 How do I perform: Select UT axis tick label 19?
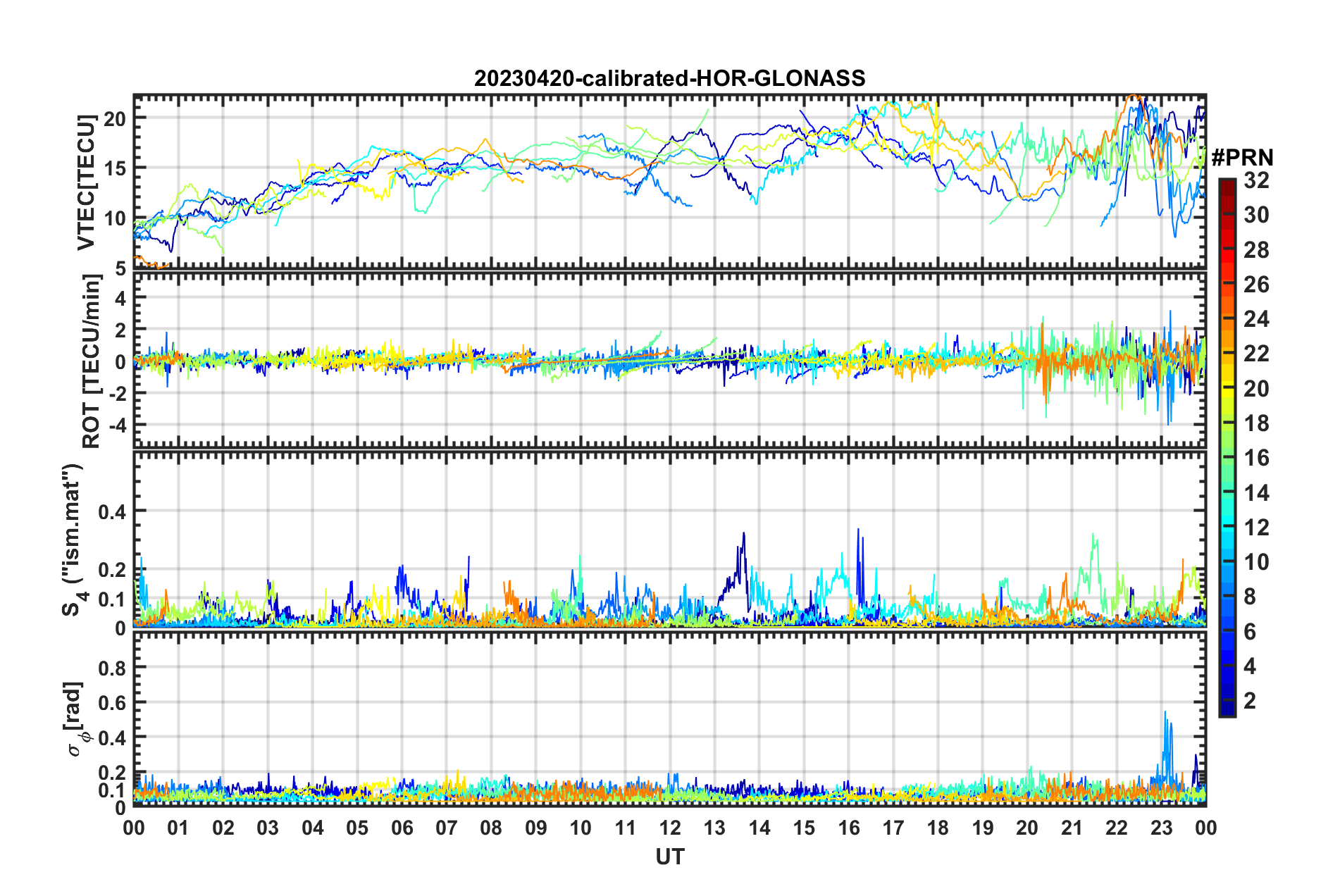(983, 828)
